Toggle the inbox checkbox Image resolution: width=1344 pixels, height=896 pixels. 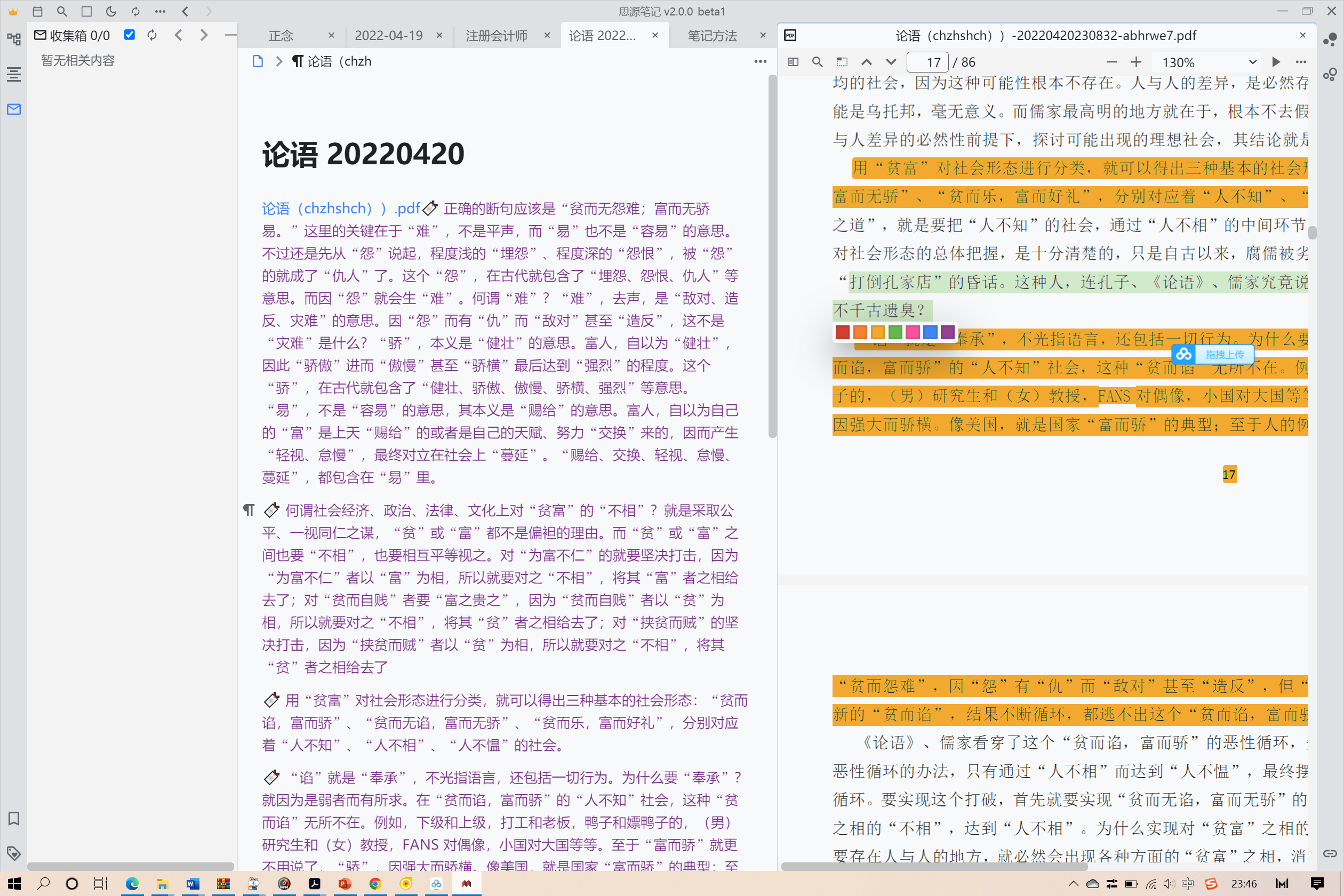point(130,35)
